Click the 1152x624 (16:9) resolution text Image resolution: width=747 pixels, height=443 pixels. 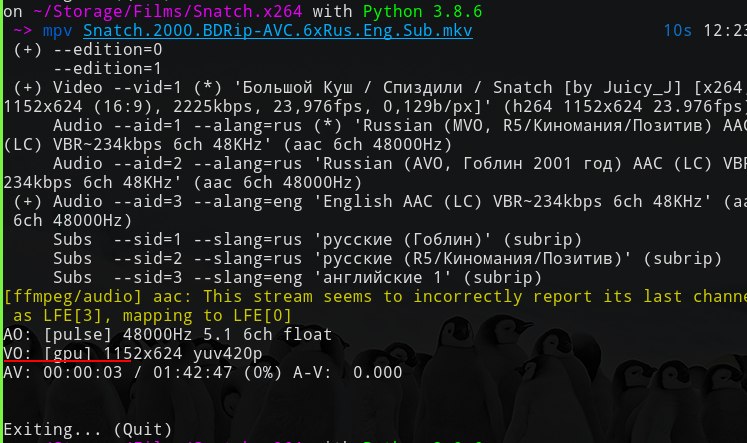[83, 107]
